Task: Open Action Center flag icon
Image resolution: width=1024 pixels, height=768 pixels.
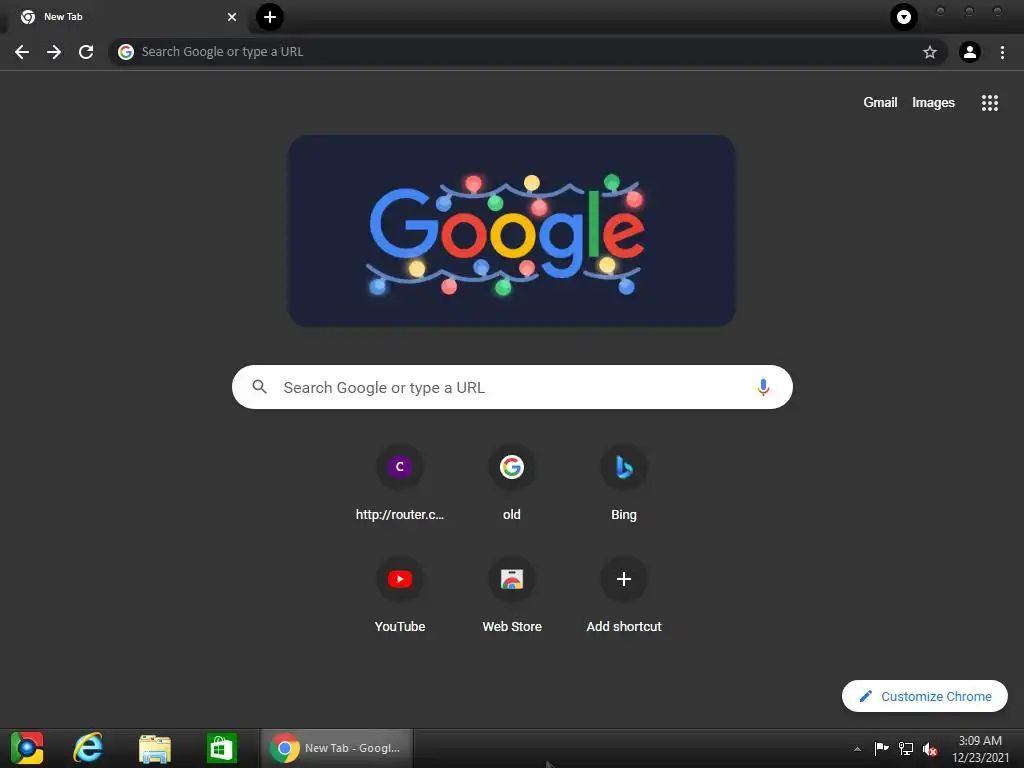Action: (881, 749)
